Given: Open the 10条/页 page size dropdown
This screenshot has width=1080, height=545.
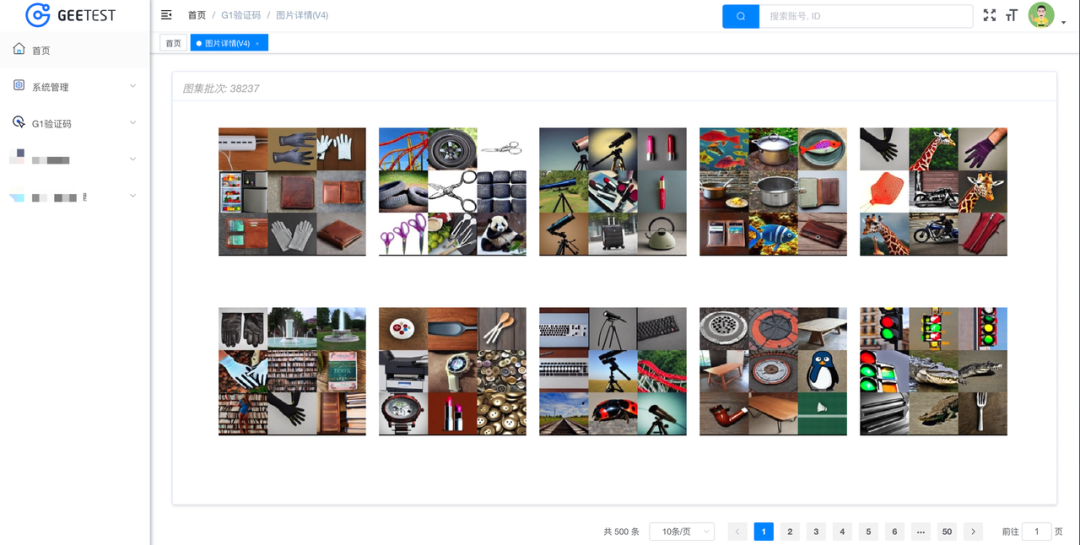Looking at the screenshot, I should 682,531.
